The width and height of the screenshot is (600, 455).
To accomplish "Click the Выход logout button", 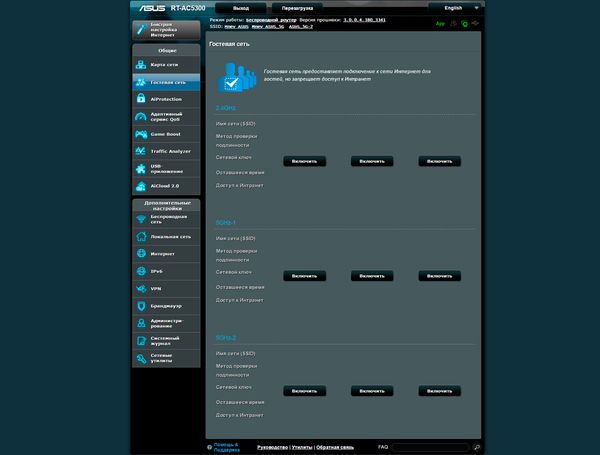I will 241,8.
